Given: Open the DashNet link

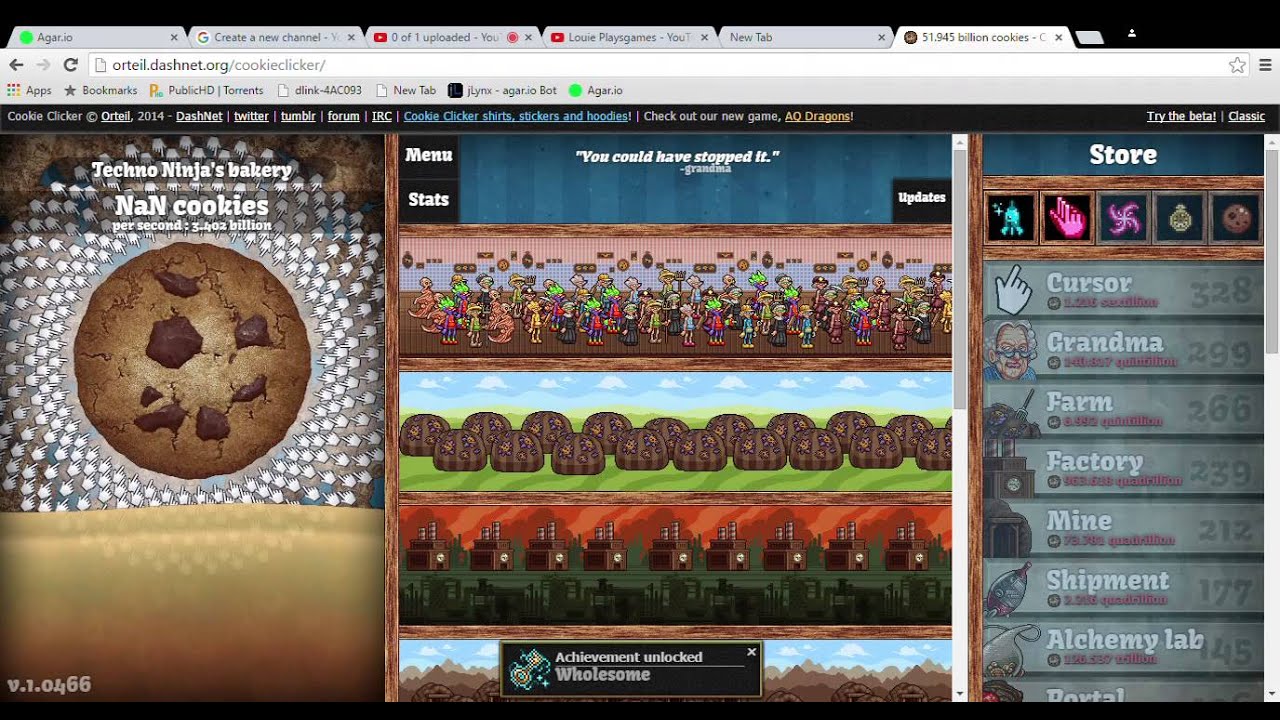Looking at the screenshot, I should (199, 116).
